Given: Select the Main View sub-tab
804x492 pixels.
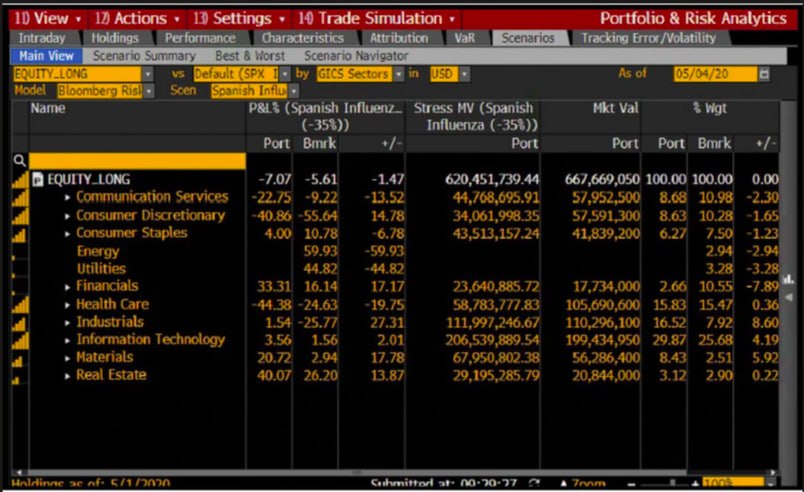Looking at the screenshot, I should pyautogui.click(x=46, y=56).
